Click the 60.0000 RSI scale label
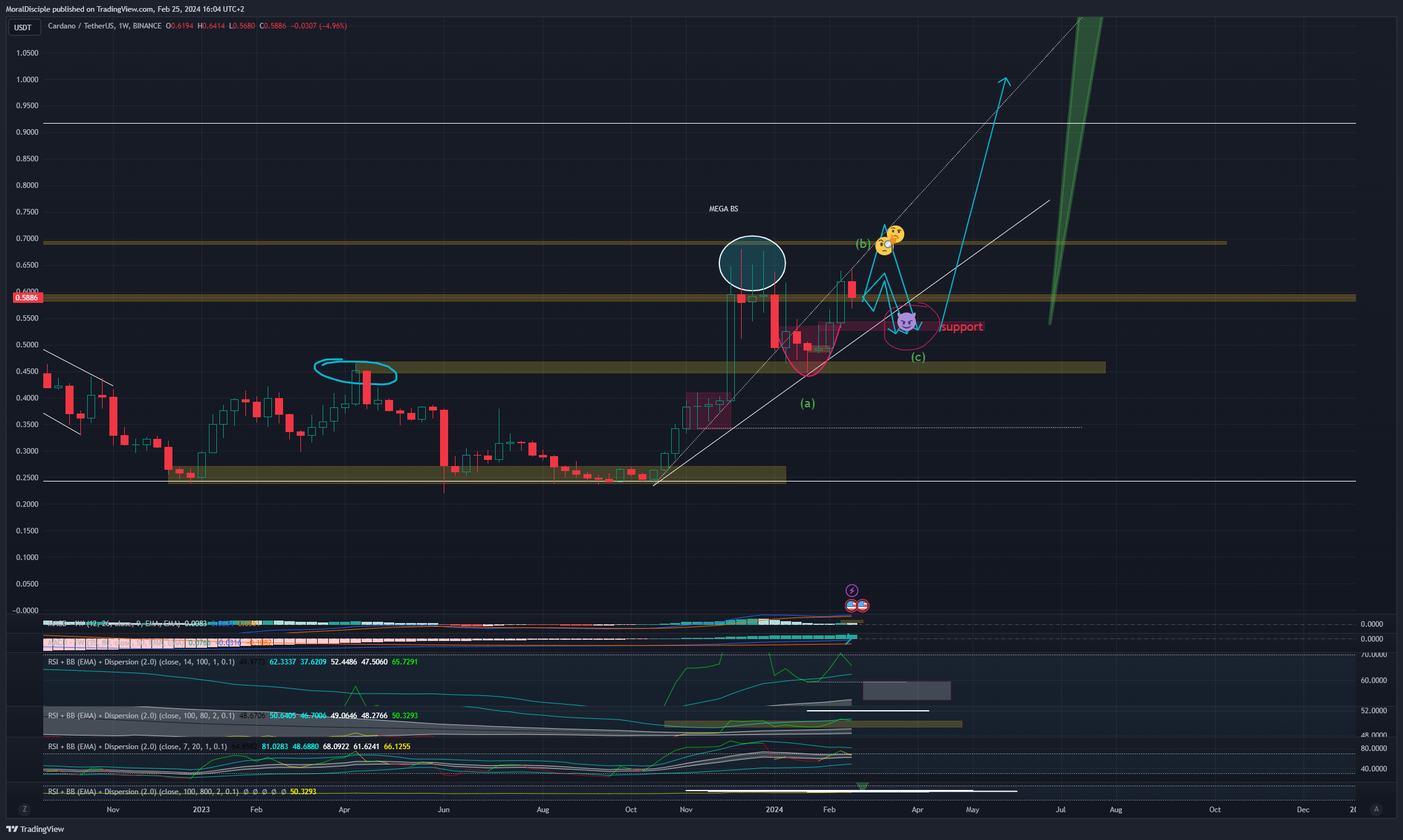 coord(1374,681)
